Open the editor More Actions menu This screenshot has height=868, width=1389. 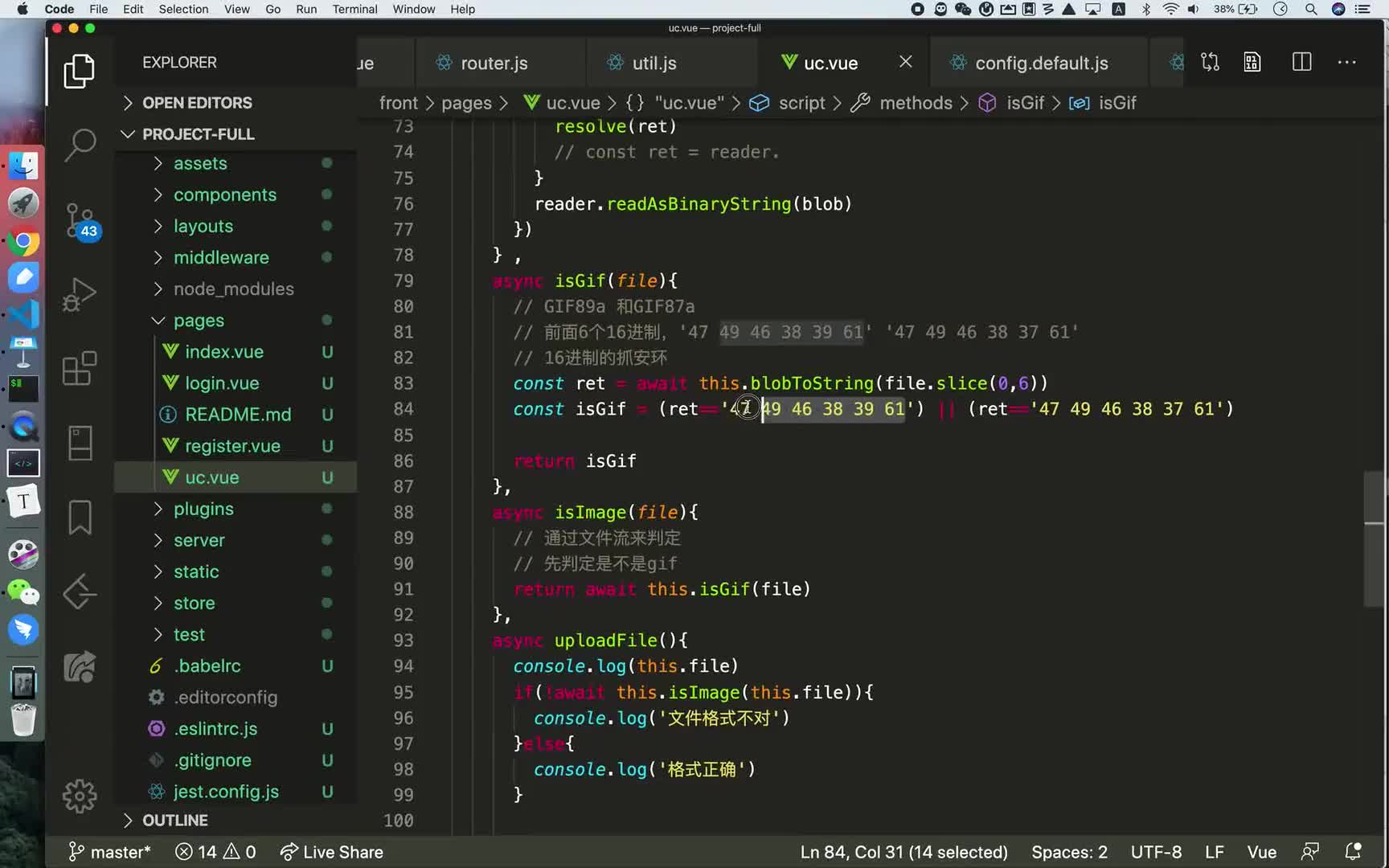tap(1346, 63)
